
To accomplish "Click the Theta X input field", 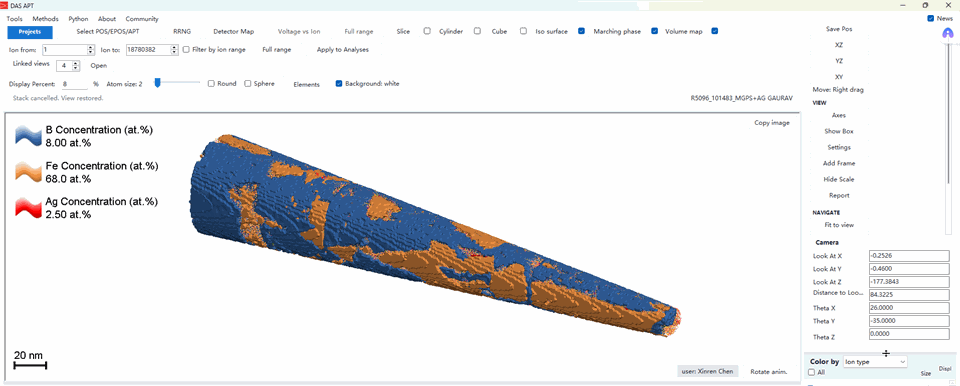I will 909,308.
